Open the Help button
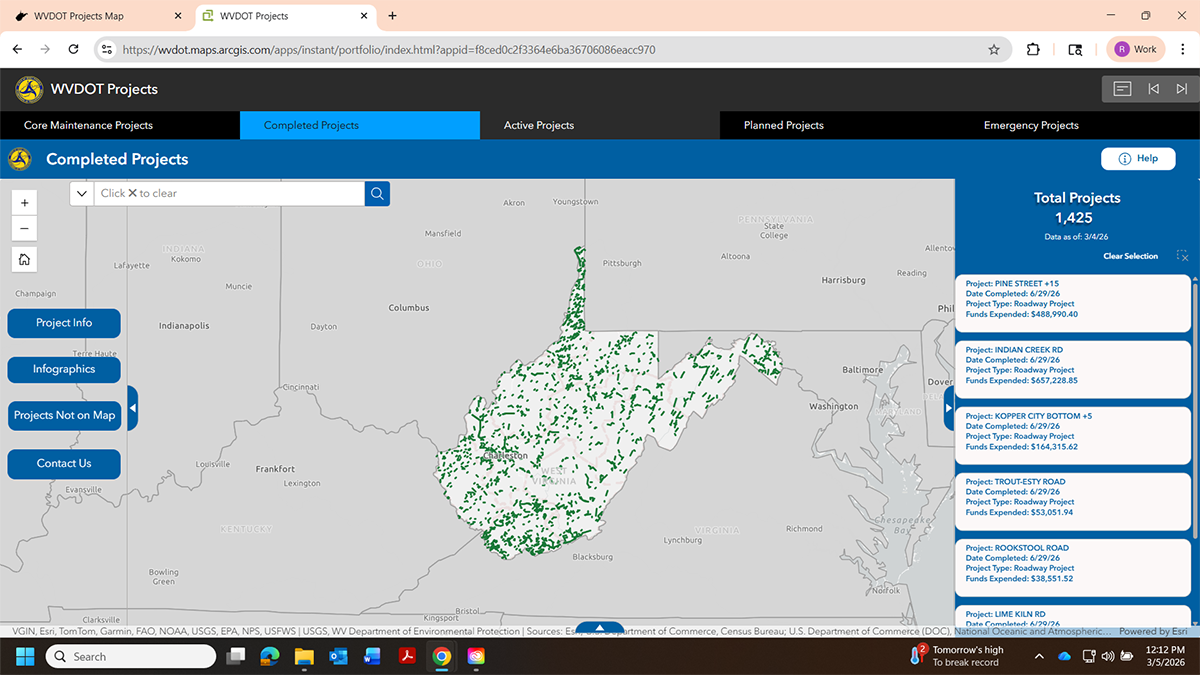1200x675 pixels. pyautogui.click(x=1138, y=158)
